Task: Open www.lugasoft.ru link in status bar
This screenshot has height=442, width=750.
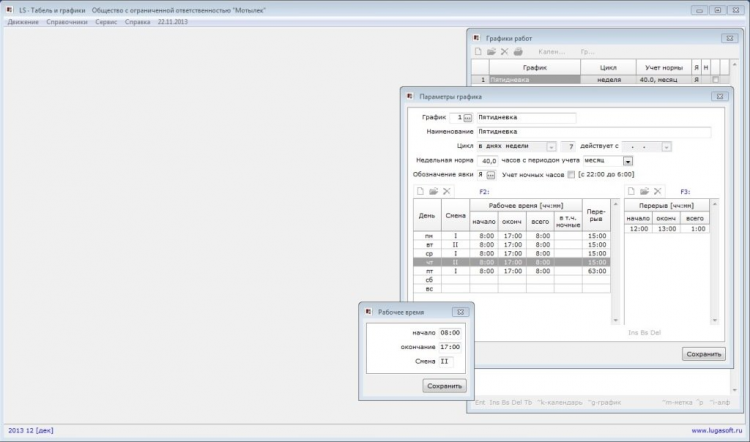Action: coord(717,431)
